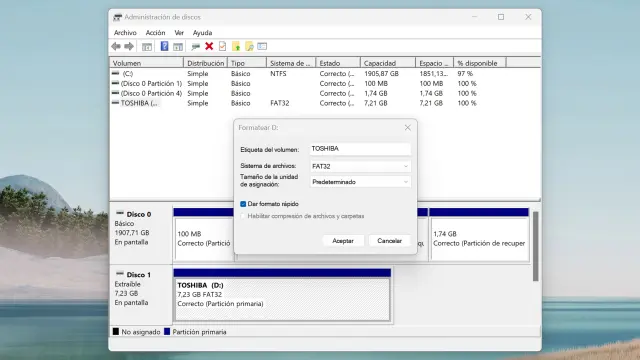This screenshot has height=360, width=640.
Task: Click drive icon beside Disco 0 Partición 4
Action: click(x=116, y=93)
